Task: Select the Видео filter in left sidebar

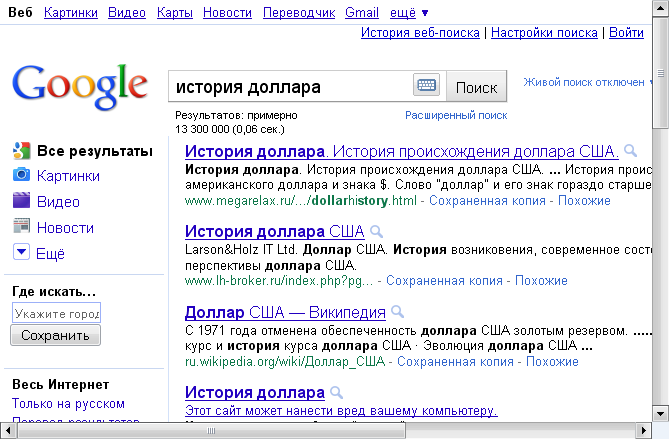Action: pos(58,202)
